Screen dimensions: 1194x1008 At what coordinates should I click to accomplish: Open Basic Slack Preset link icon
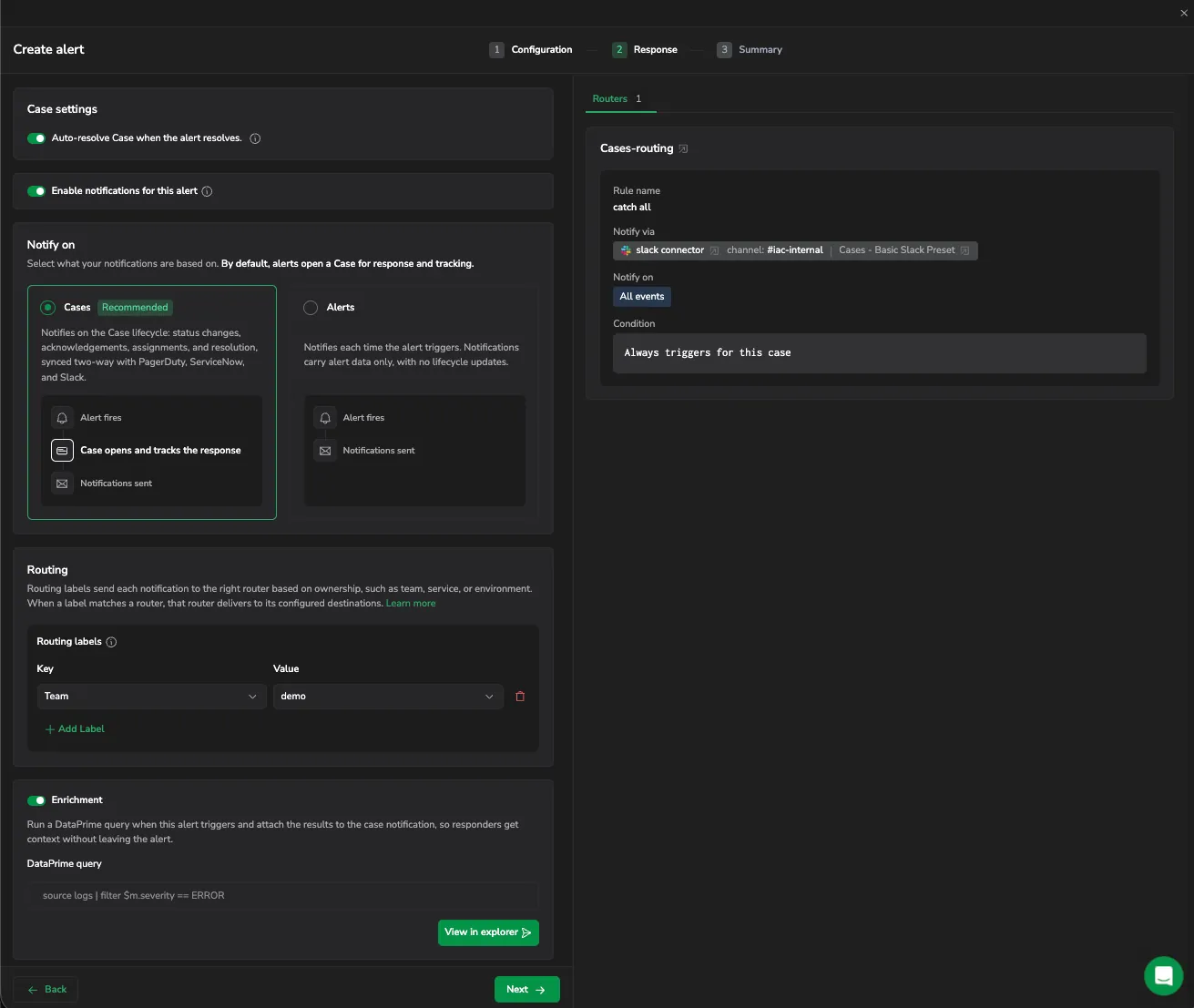[964, 250]
